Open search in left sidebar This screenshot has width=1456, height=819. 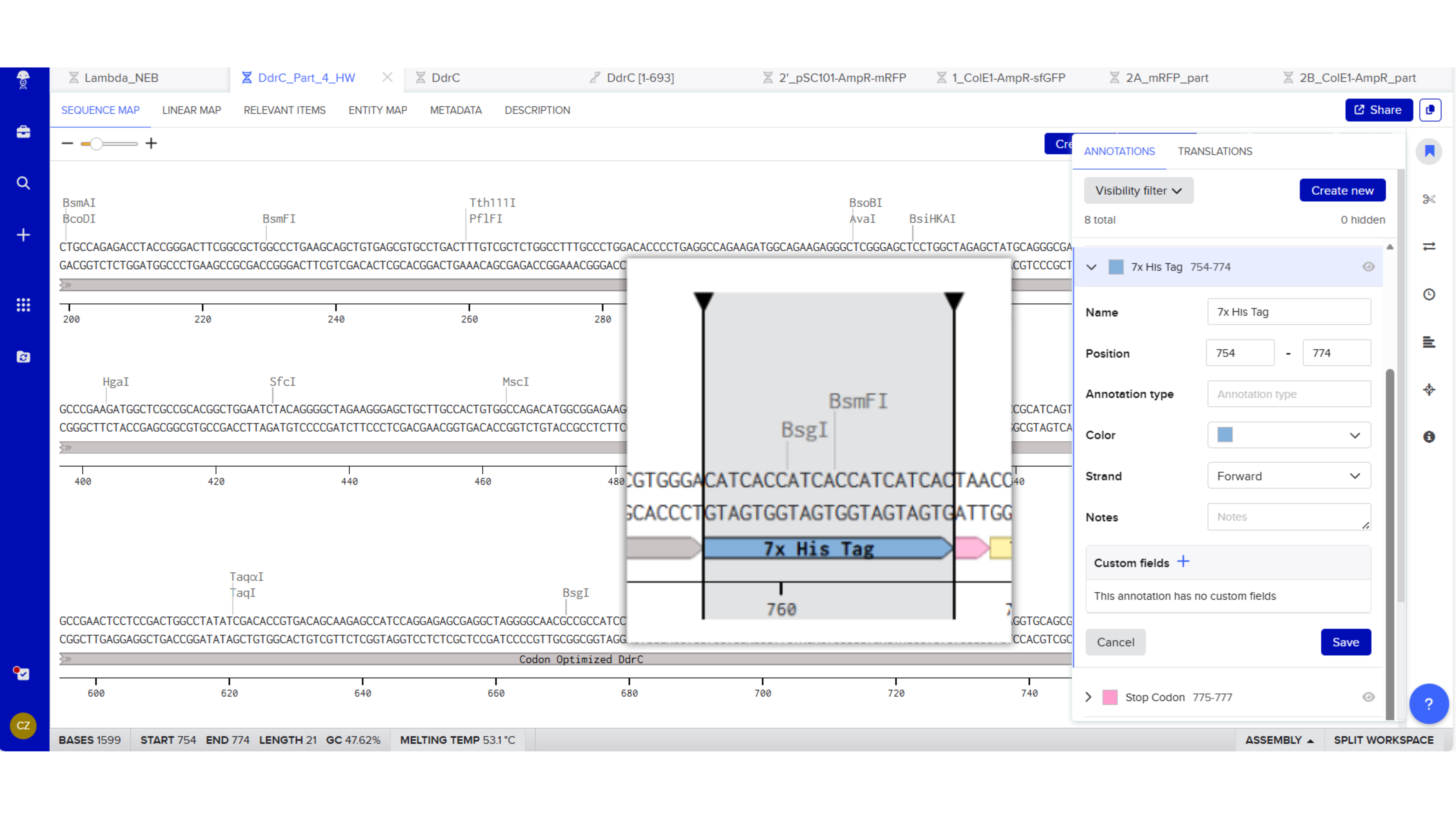click(23, 183)
